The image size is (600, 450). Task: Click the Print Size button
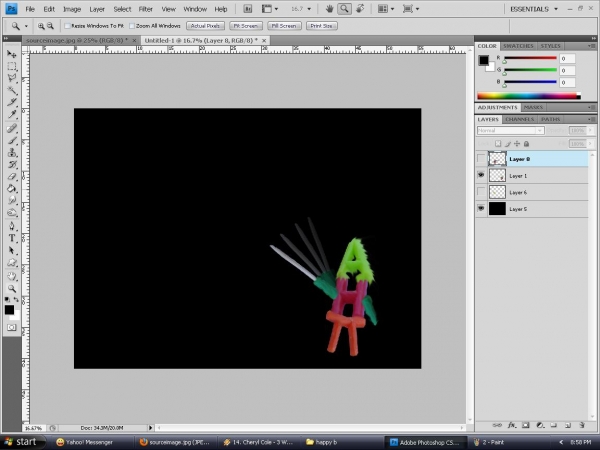[x=321, y=26]
